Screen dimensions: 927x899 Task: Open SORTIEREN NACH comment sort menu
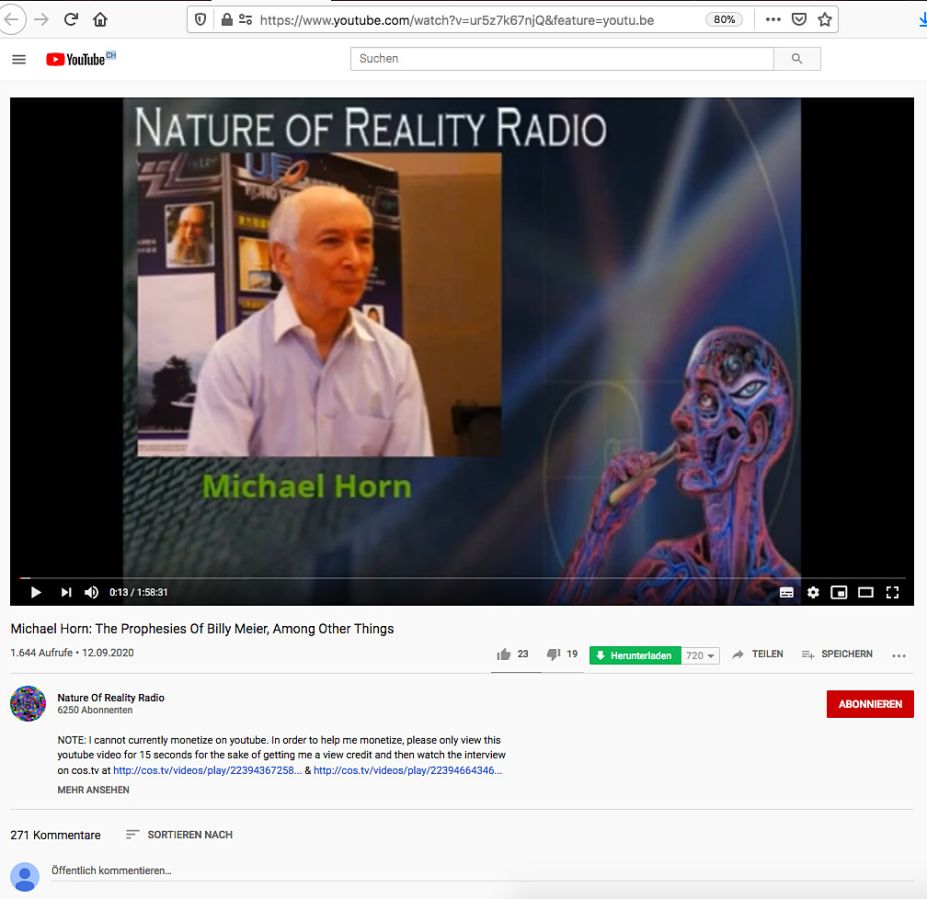coord(179,835)
